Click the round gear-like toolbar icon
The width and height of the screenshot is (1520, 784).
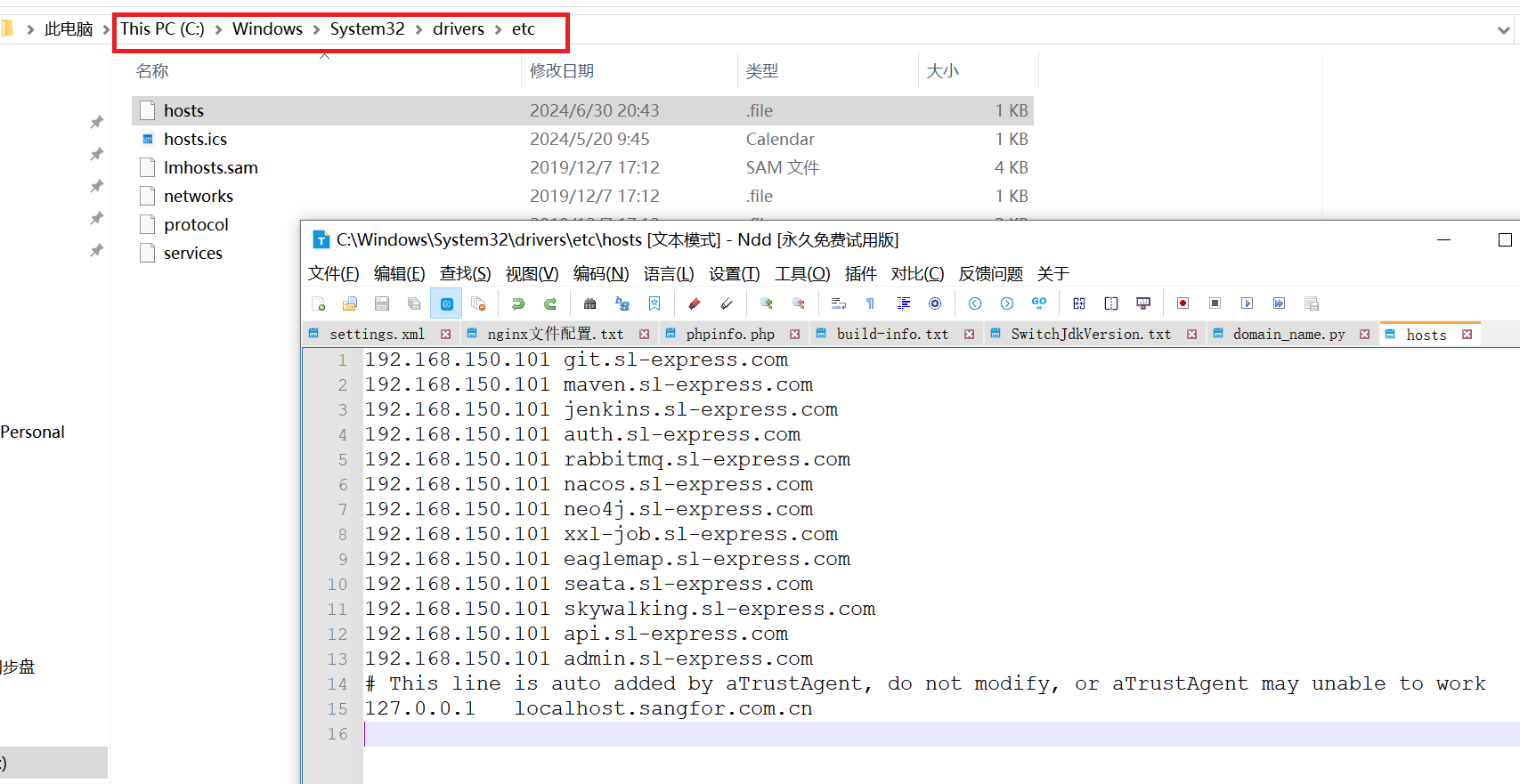pyautogui.click(x=935, y=303)
